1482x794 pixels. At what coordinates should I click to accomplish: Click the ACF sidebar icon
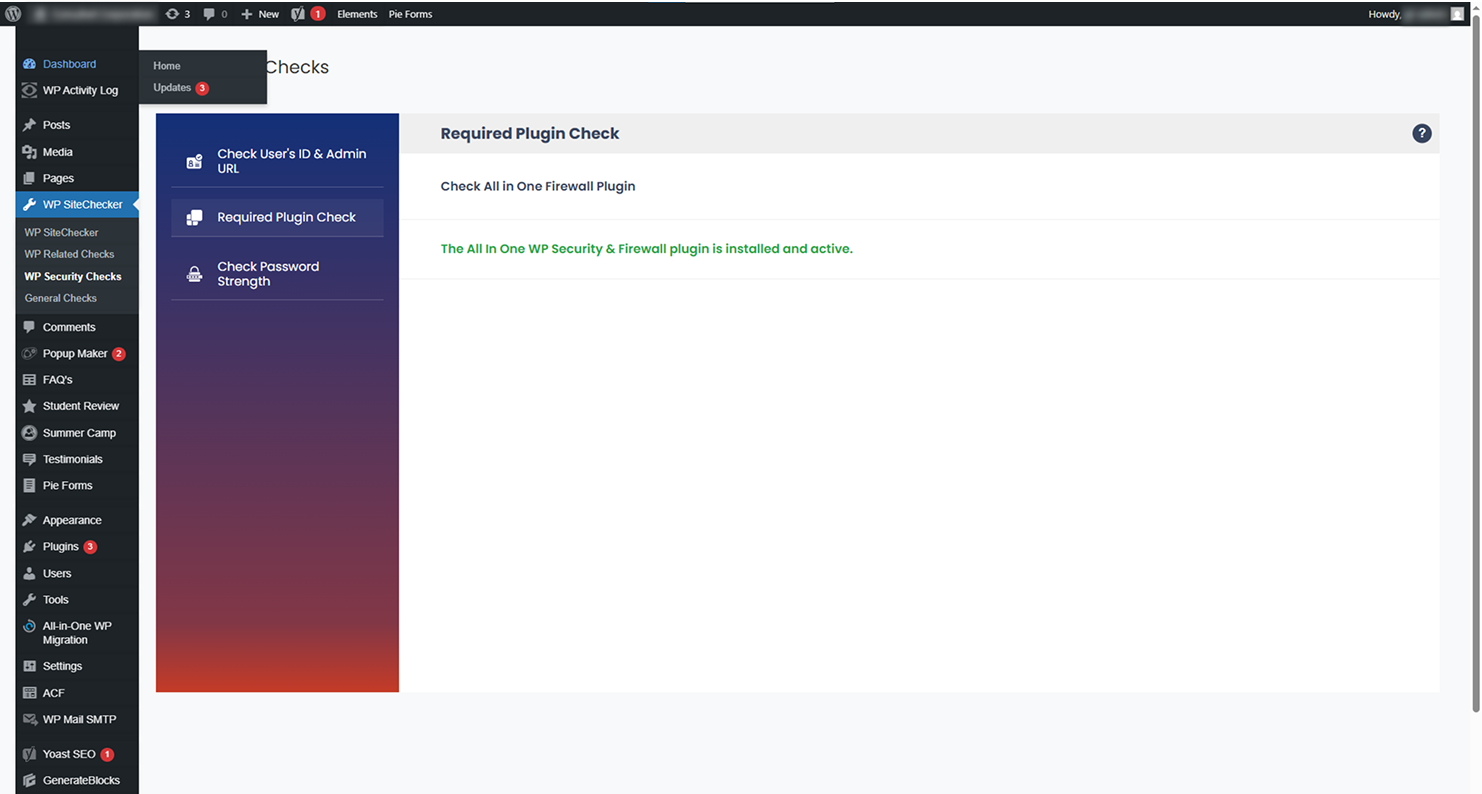click(29, 693)
